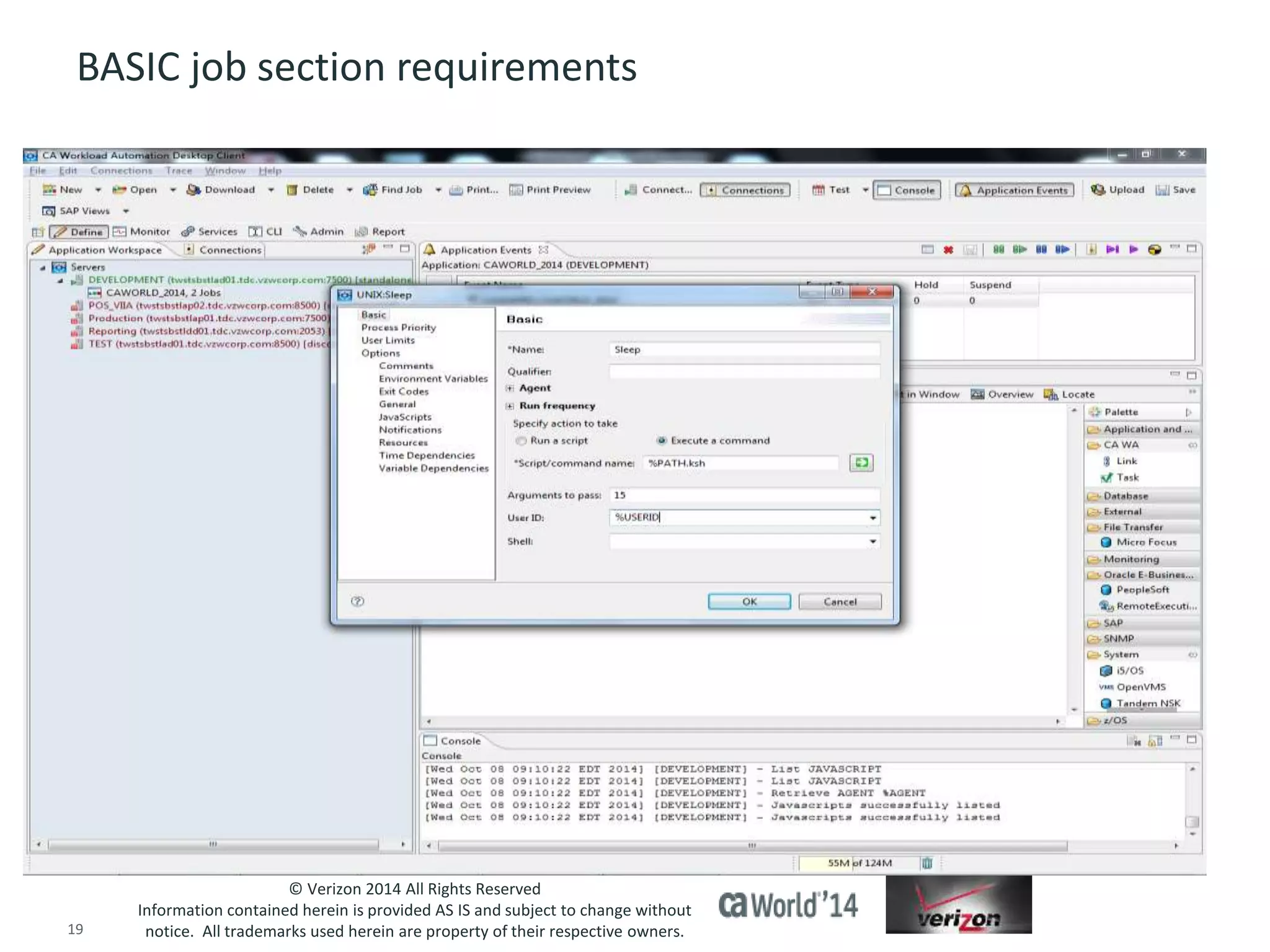Click the red X in Application Events
This screenshot has width=1270, height=952.
[948, 250]
